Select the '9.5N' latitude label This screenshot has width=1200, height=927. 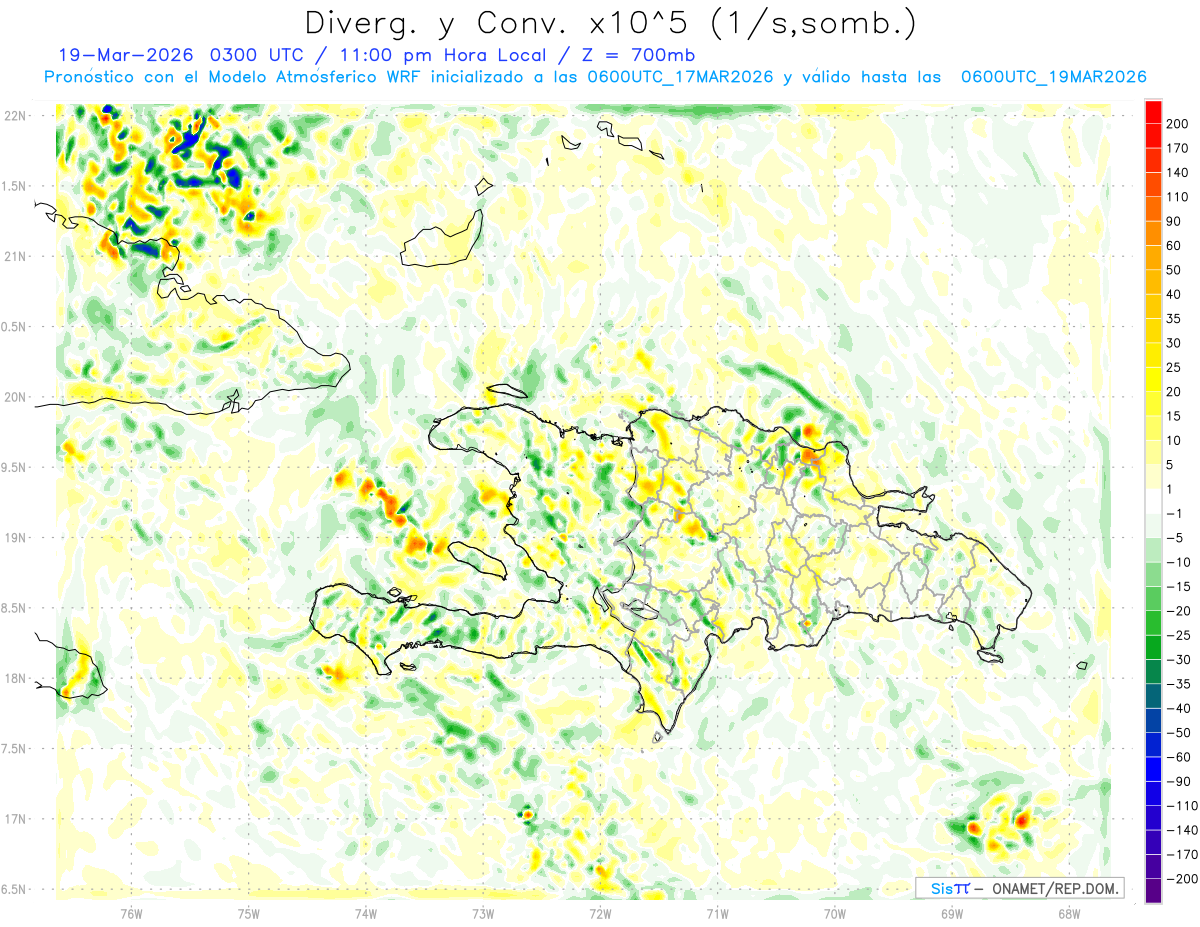(x=14, y=467)
